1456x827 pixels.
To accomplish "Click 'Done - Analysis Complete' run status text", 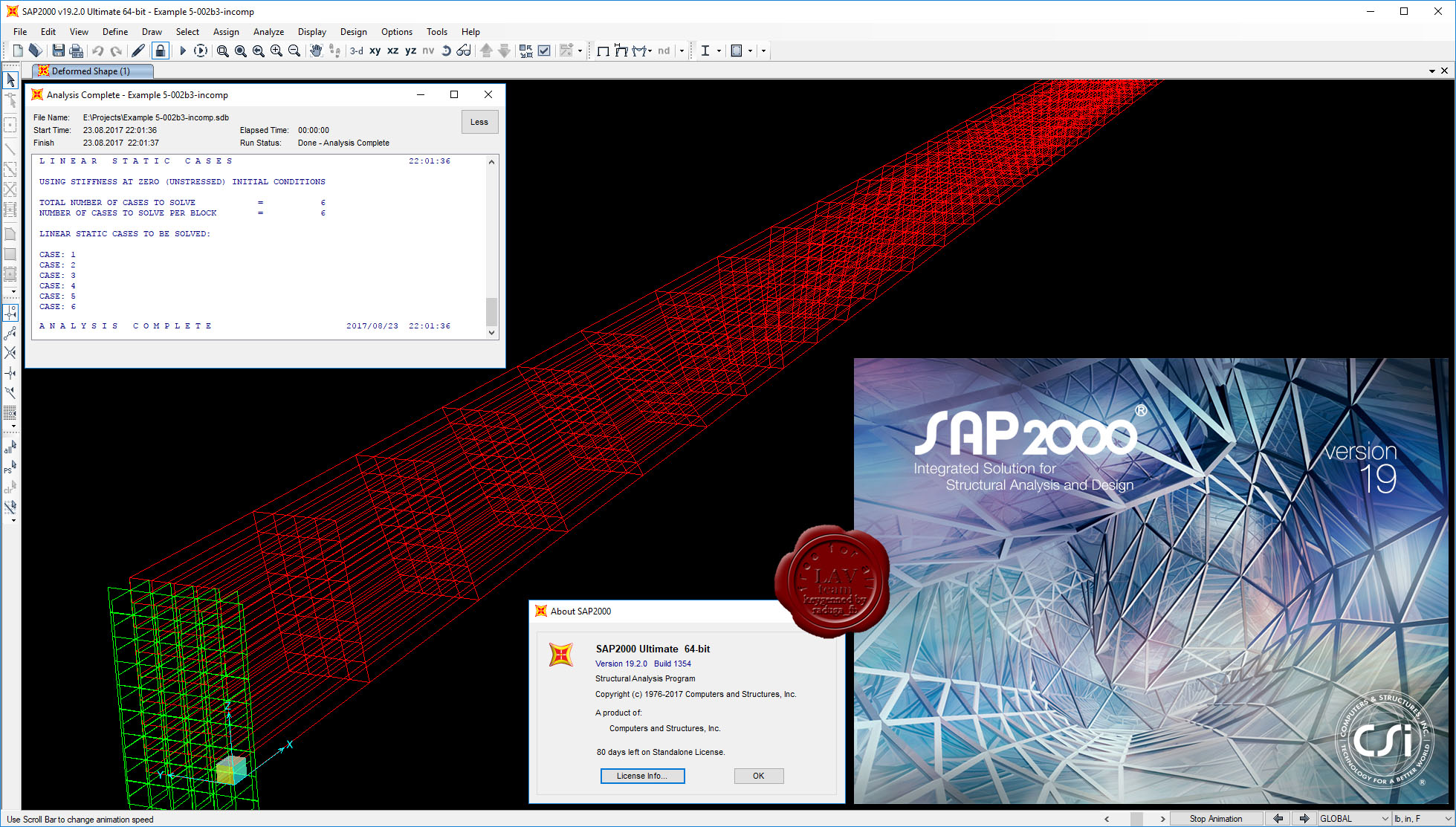I will (x=343, y=143).
